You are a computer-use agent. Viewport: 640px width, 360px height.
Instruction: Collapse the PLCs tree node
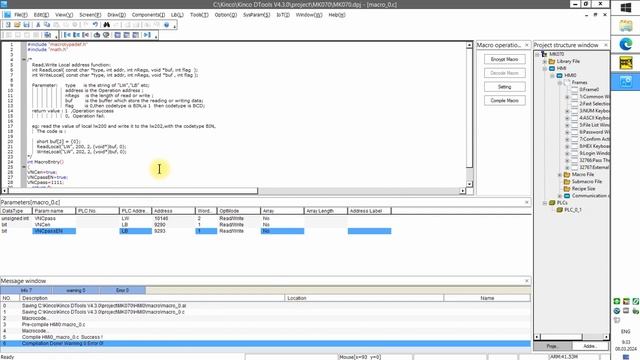(x=544, y=203)
